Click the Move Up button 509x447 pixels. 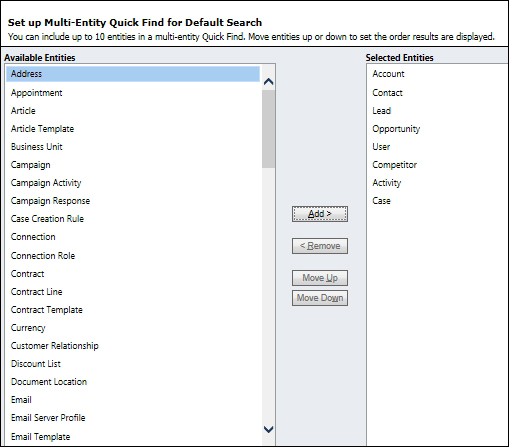click(x=320, y=278)
